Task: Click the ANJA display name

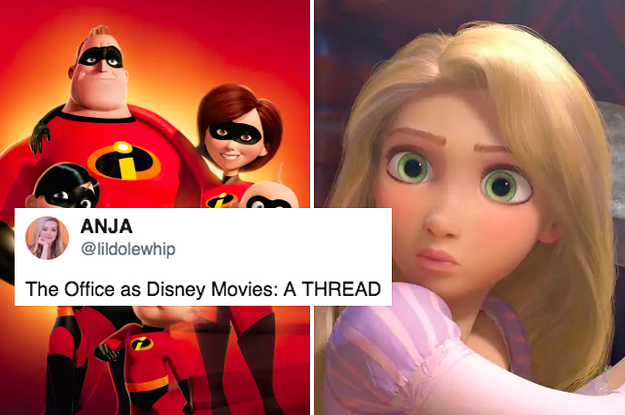Action: coord(106,226)
